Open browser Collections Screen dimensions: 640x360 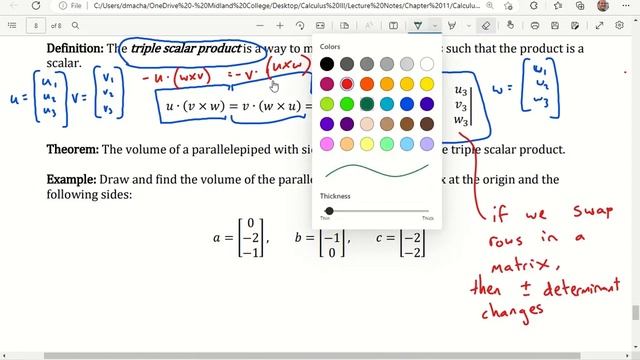pyautogui.click(x=580, y=6)
